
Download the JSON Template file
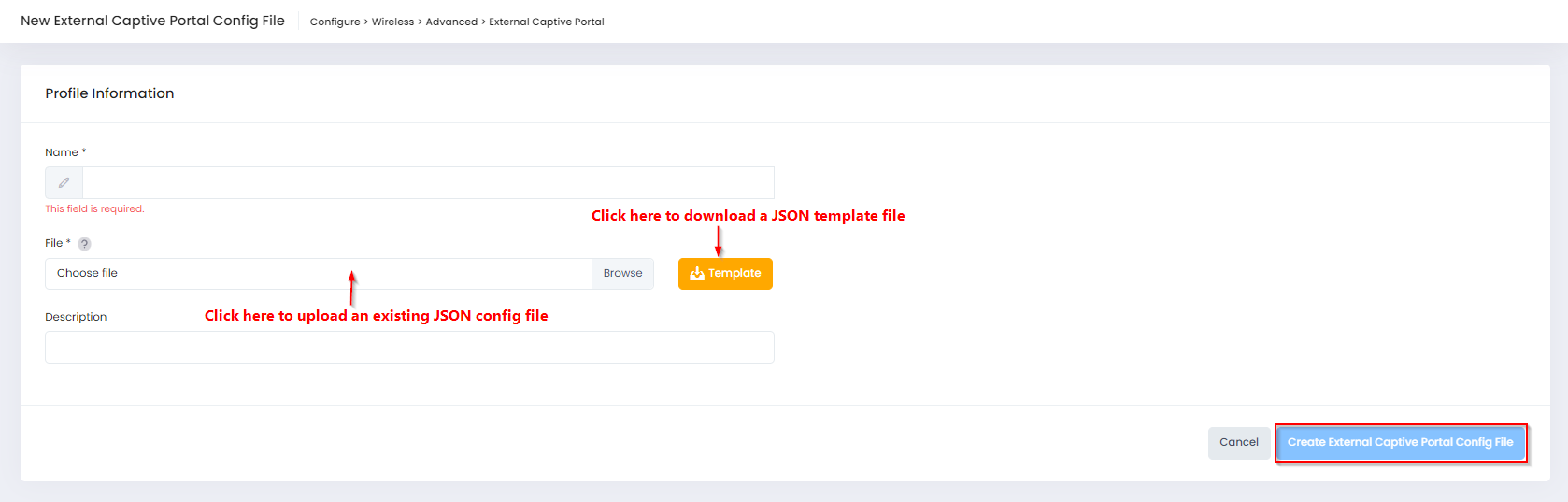[725, 274]
